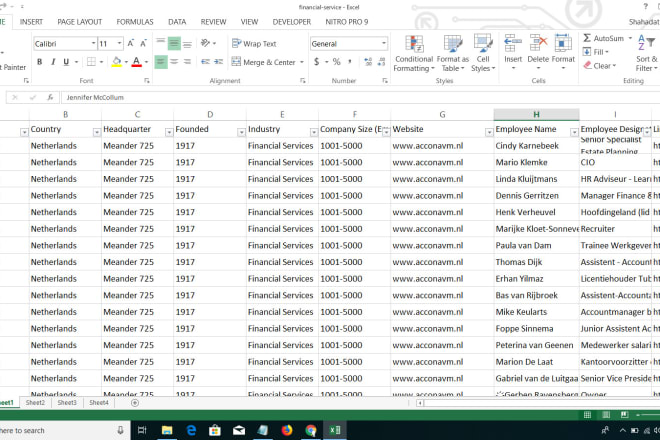This screenshot has width=660, height=440.
Task: Select cell Mario Klemke
Action: point(536,162)
